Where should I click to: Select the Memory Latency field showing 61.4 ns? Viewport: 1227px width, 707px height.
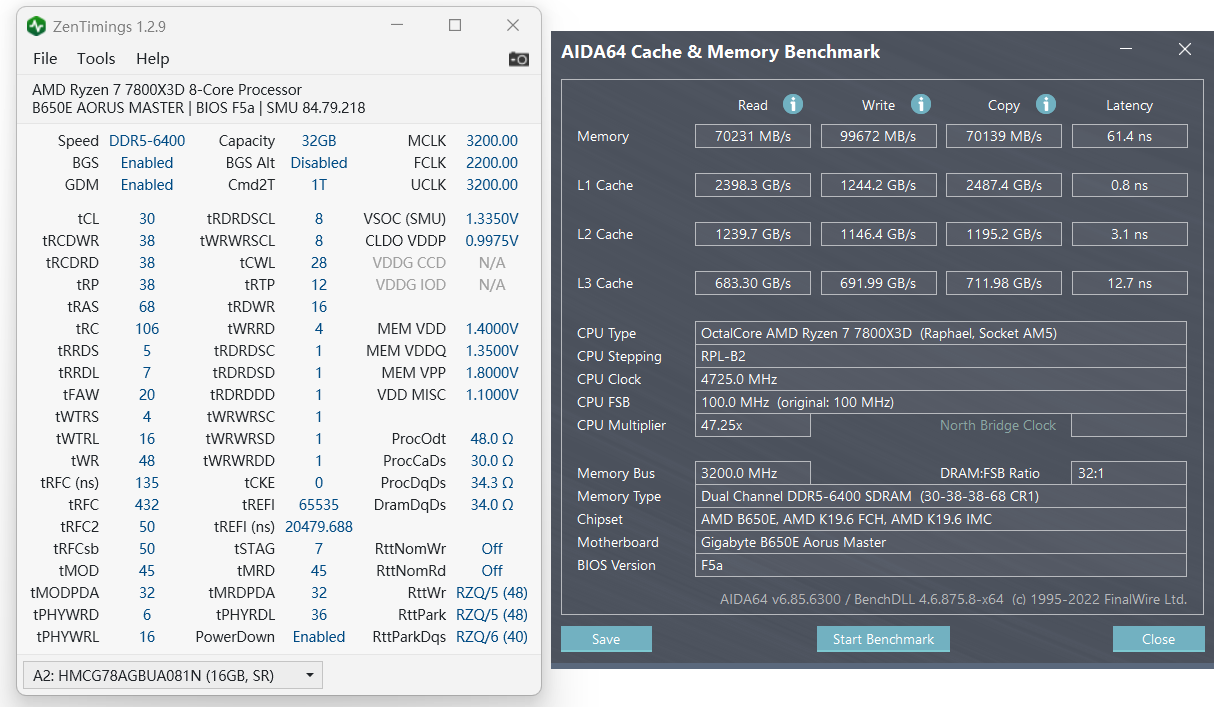(x=1129, y=136)
